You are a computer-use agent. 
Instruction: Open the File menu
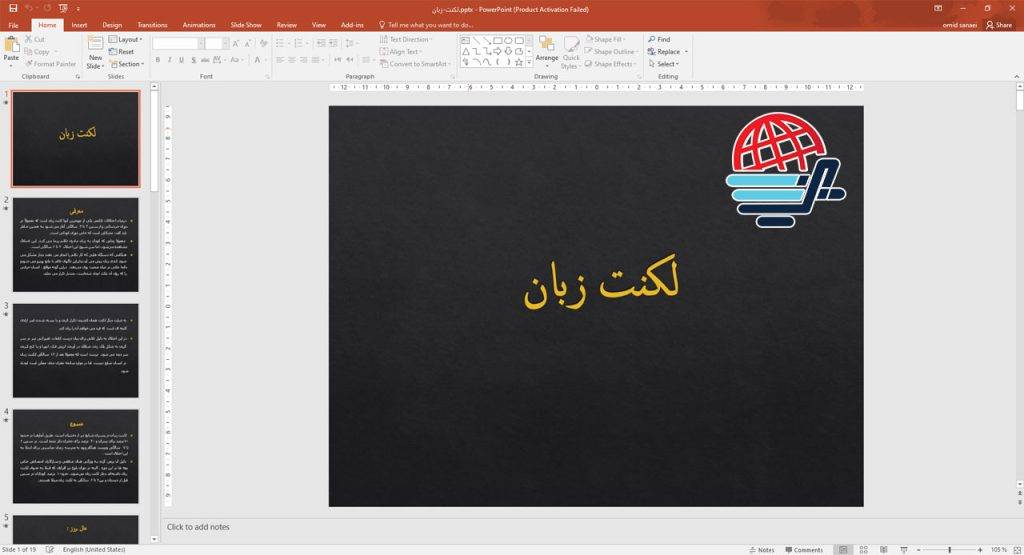click(13, 25)
